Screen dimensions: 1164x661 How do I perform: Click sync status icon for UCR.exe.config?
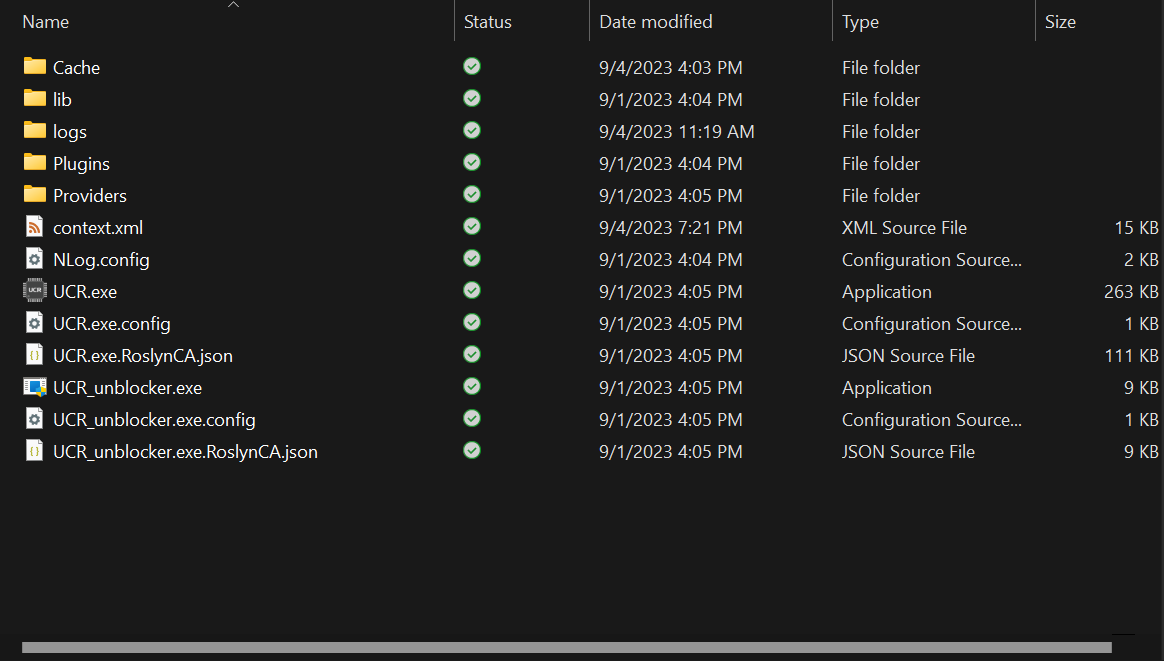point(472,322)
